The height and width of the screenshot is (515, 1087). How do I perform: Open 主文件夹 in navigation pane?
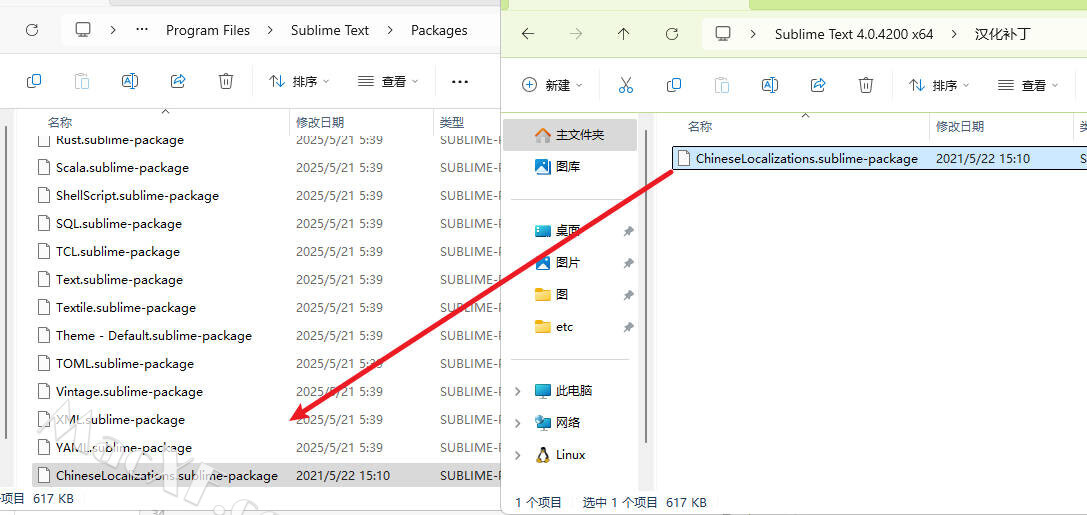tap(570, 134)
